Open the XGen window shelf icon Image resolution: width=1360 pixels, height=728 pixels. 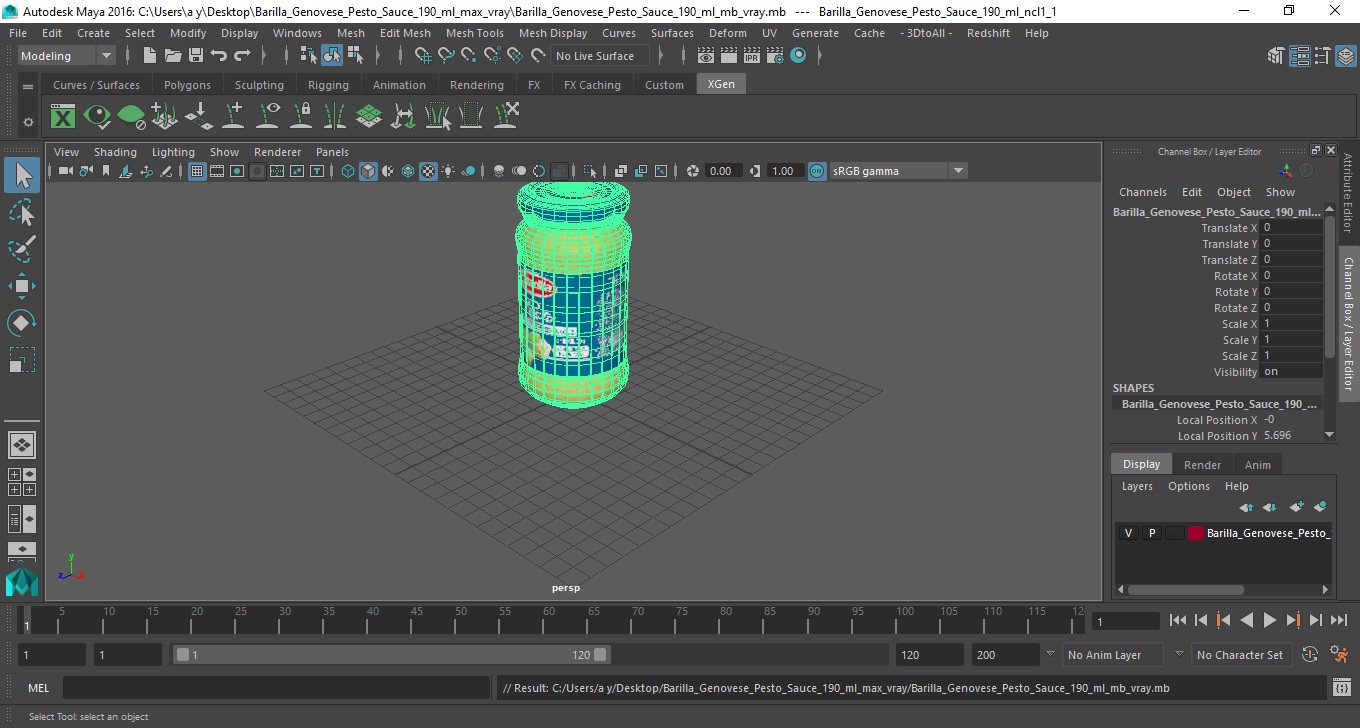coord(63,117)
